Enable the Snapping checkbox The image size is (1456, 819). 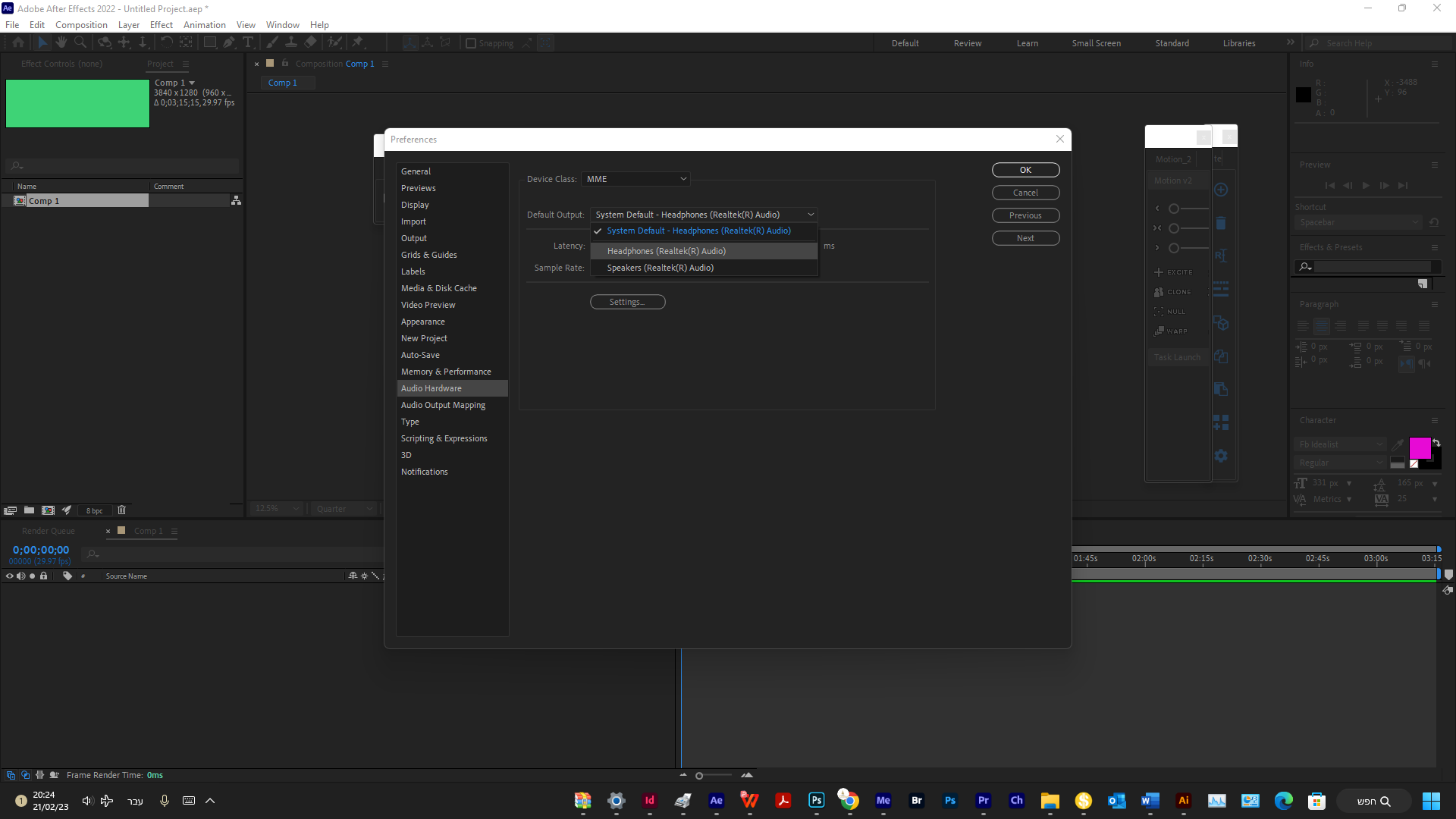click(471, 43)
